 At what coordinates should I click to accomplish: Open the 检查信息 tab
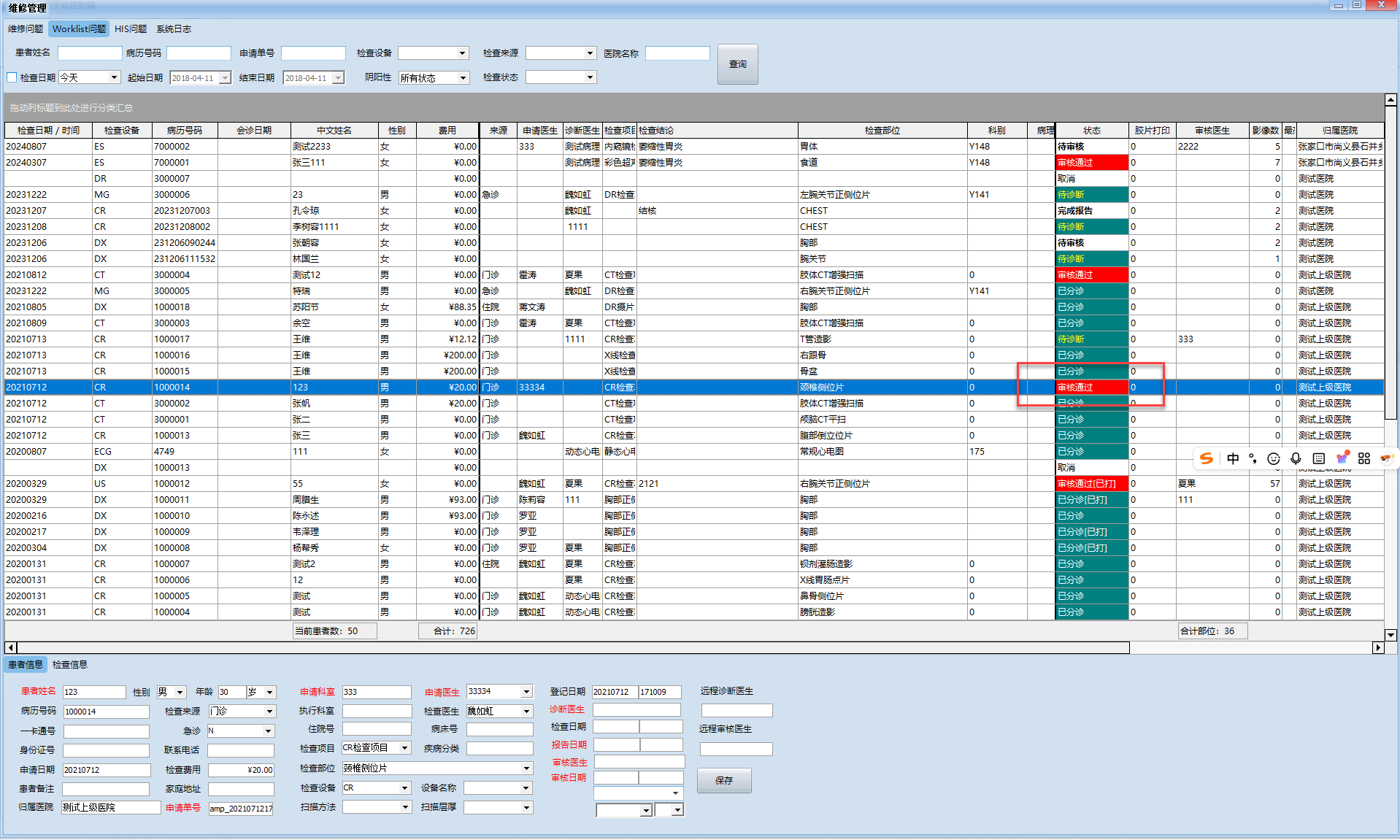(x=70, y=665)
